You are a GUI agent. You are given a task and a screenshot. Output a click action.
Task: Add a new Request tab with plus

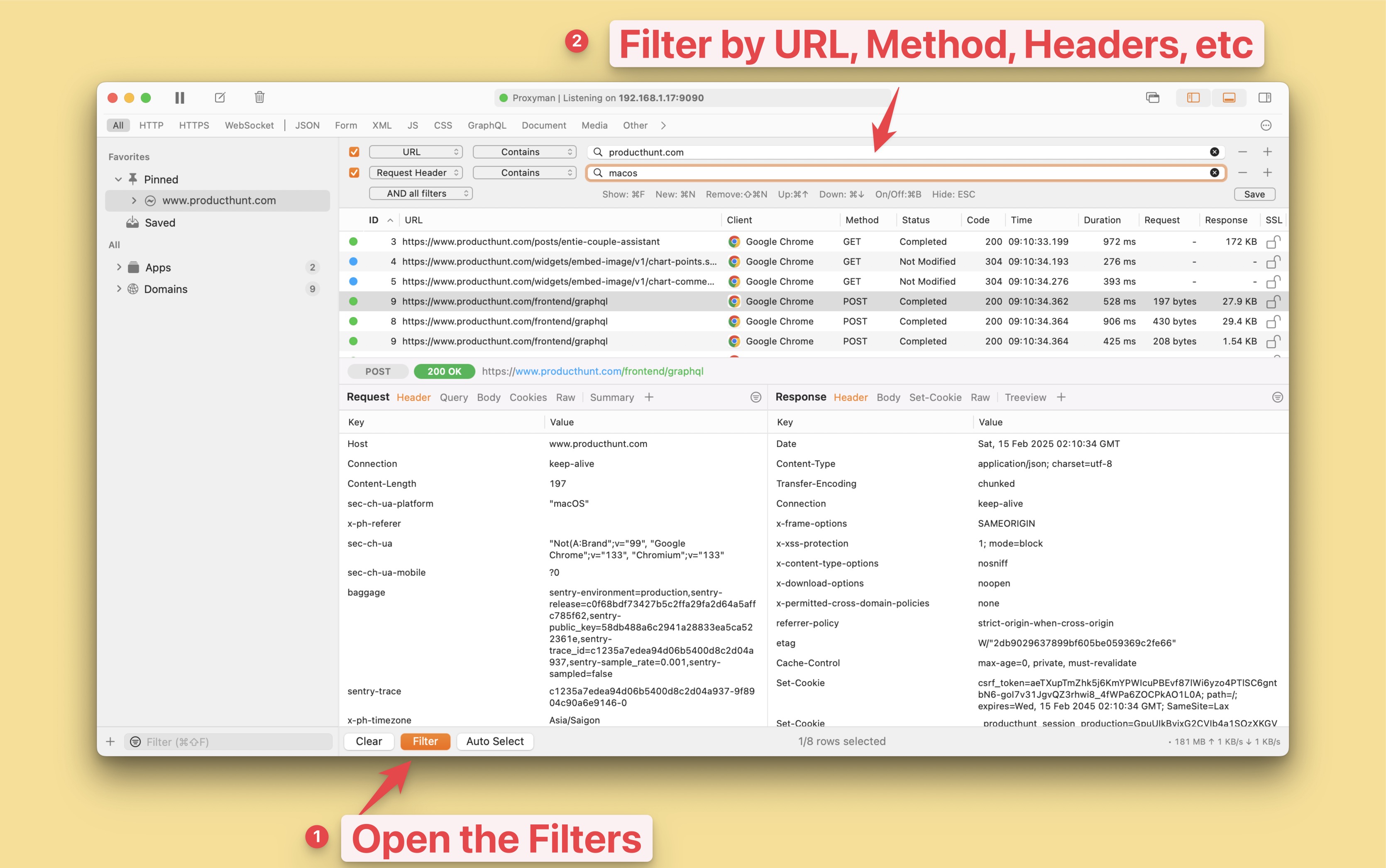coord(649,397)
